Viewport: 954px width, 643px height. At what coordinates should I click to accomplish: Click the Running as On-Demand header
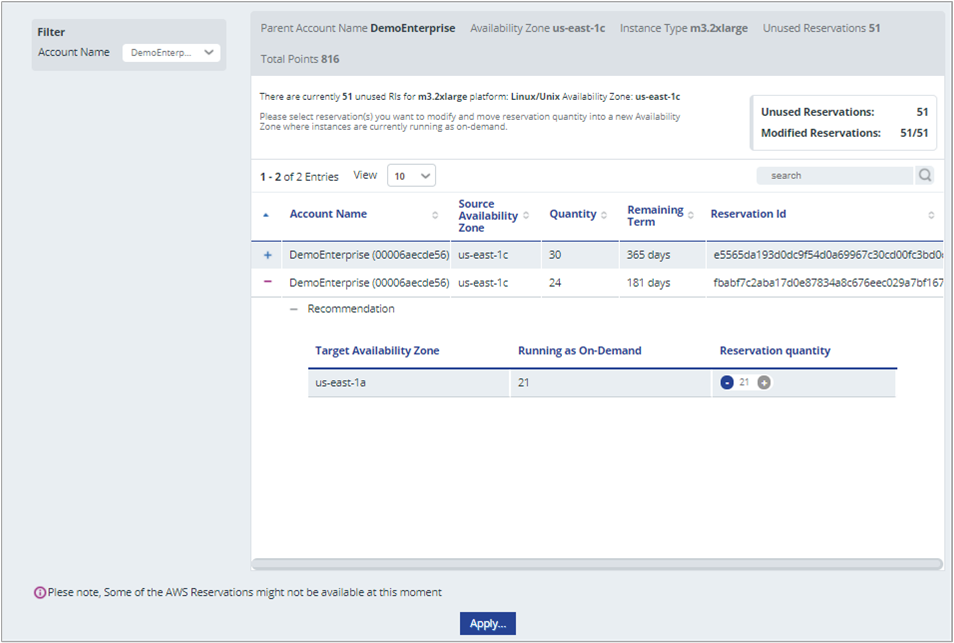[x=579, y=351]
